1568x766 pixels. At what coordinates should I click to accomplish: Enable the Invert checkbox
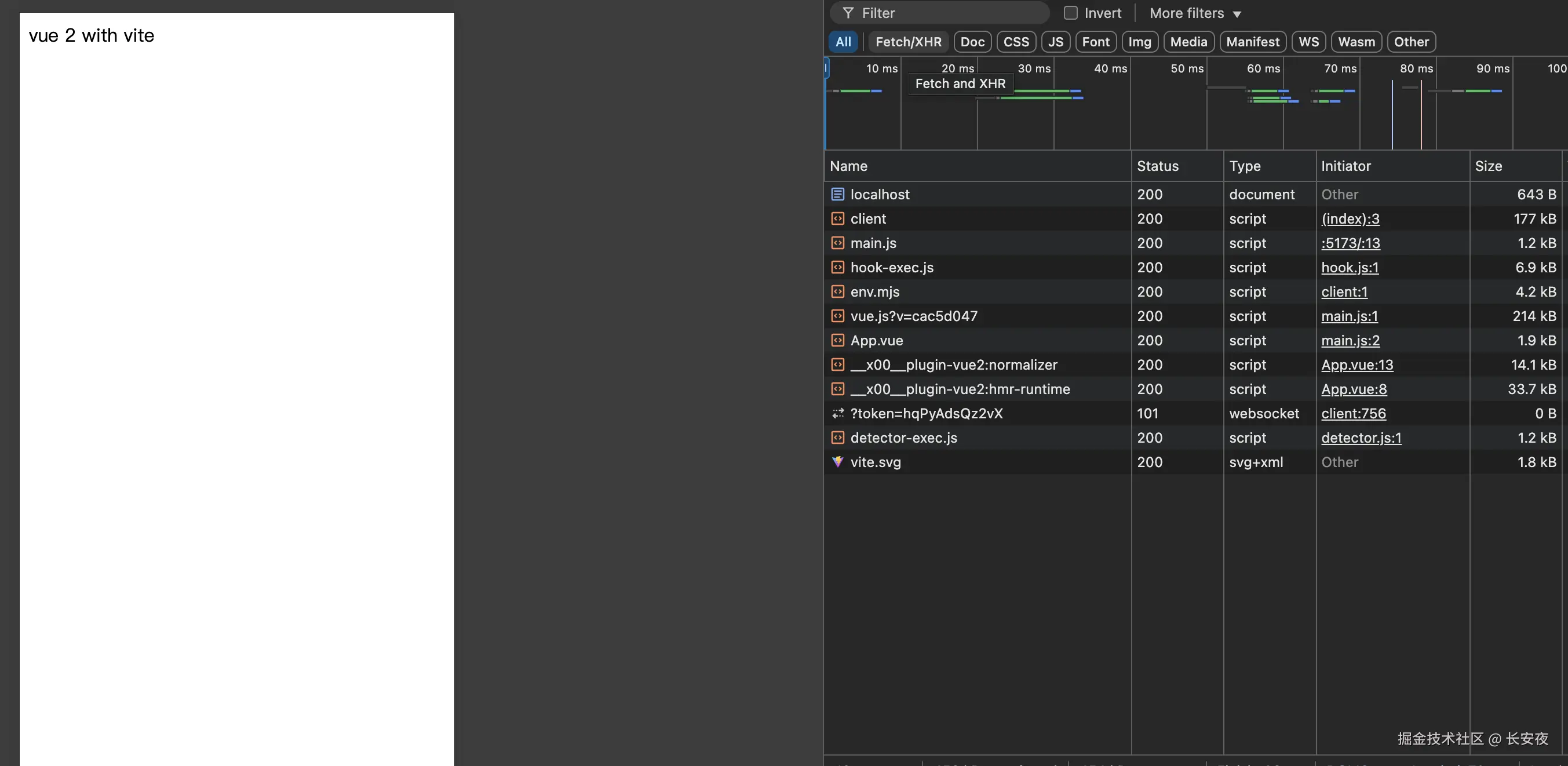(1070, 13)
